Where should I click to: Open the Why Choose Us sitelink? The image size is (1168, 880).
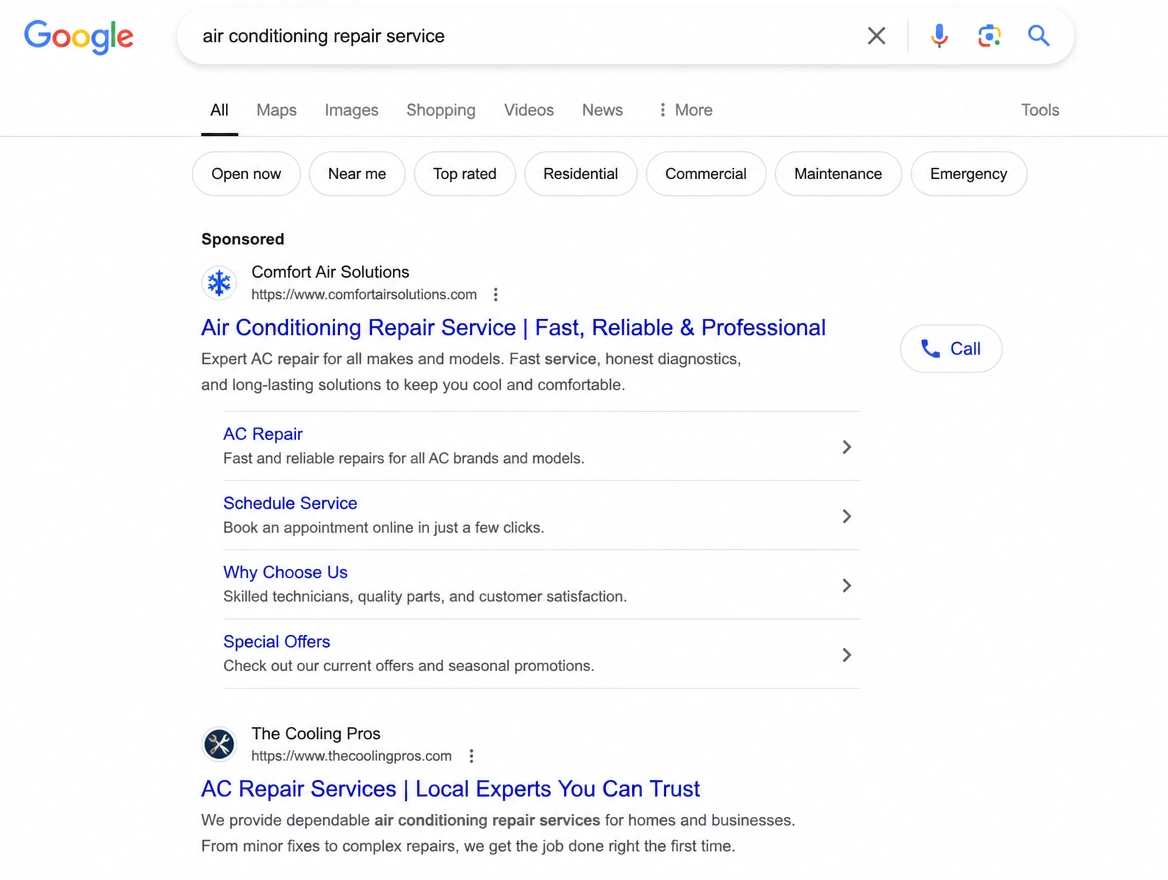pyautogui.click(x=285, y=572)
